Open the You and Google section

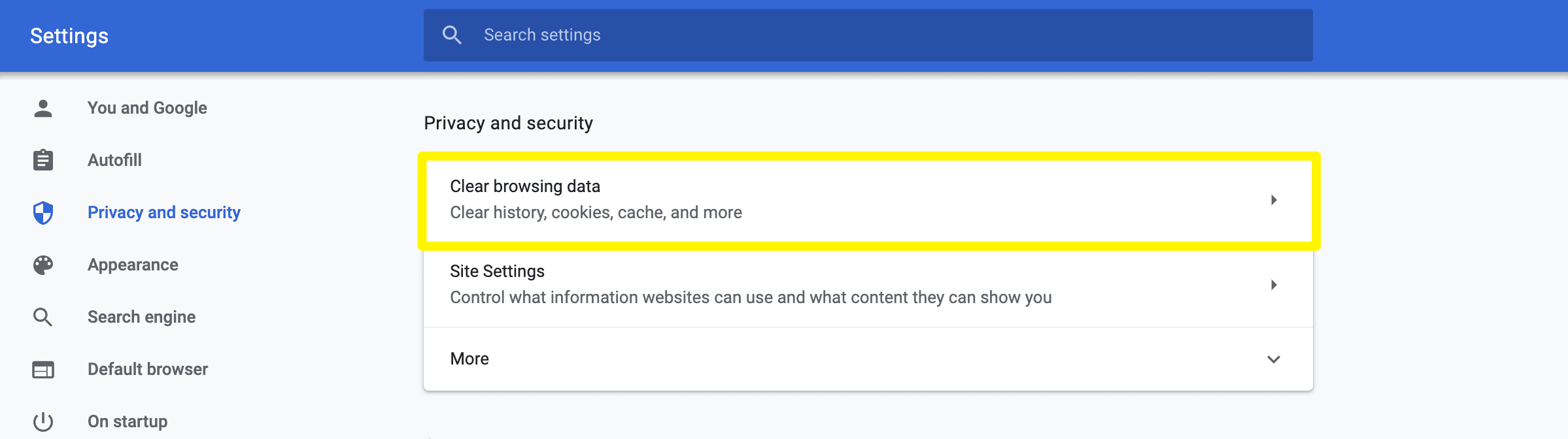point(147,108)
